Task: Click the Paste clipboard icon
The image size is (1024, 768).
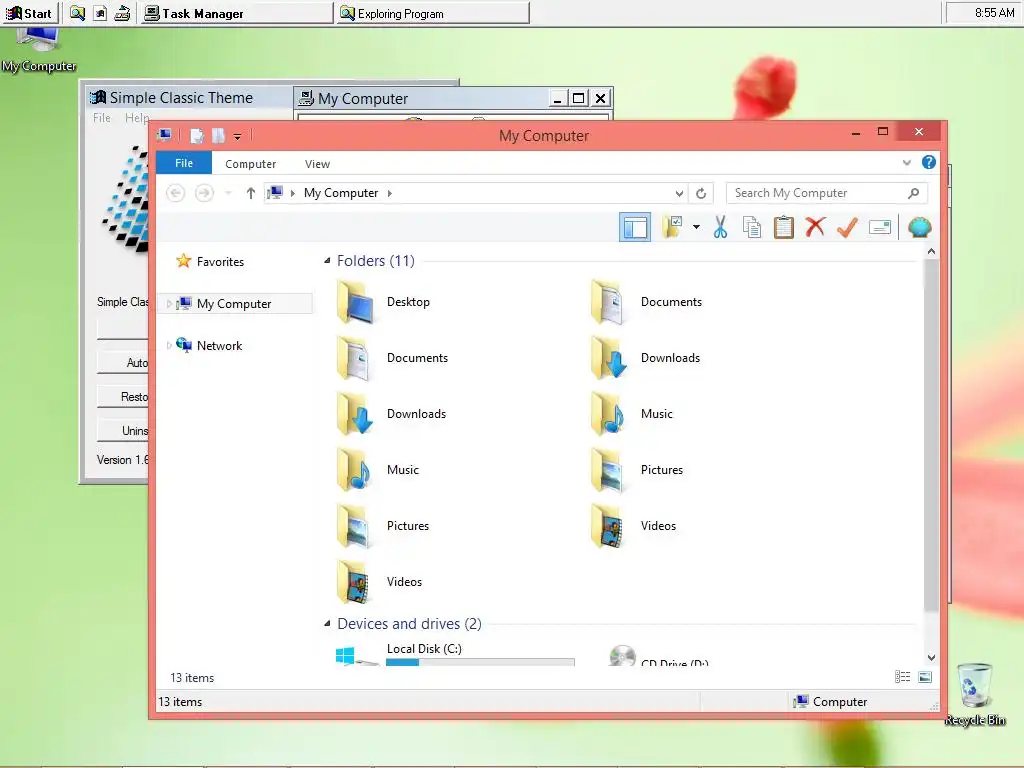Action: tap(784, 227)
